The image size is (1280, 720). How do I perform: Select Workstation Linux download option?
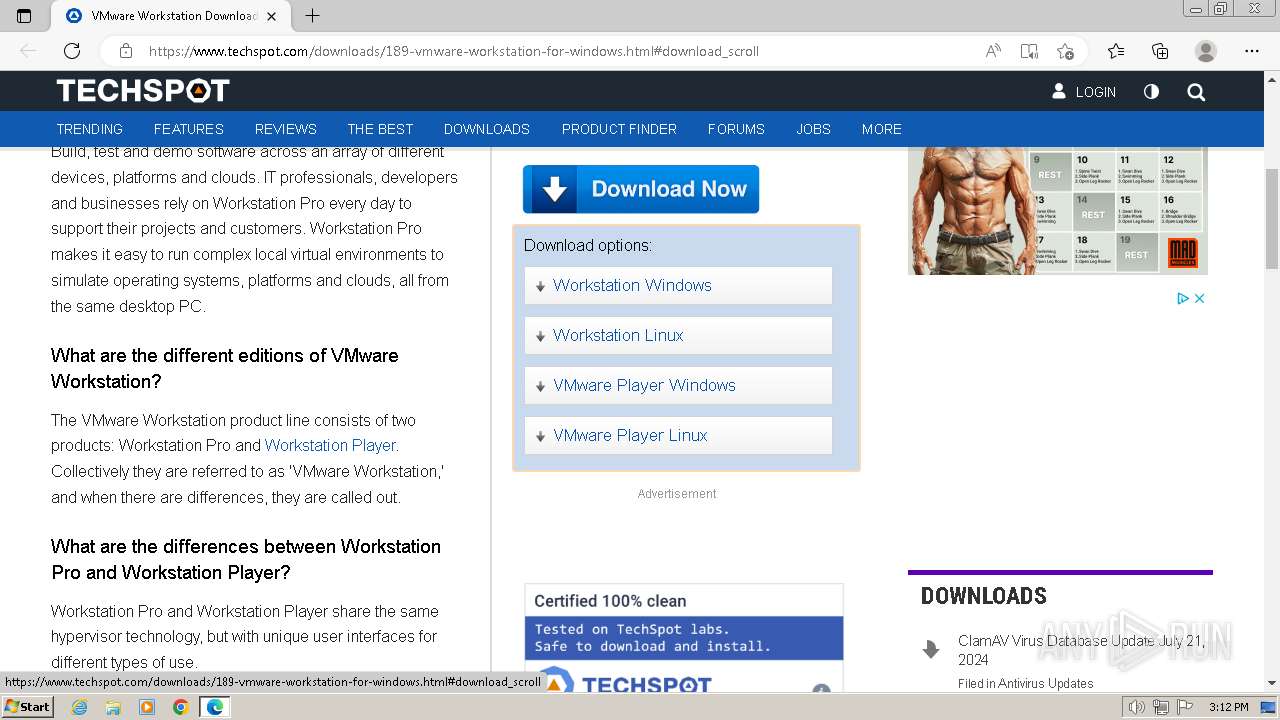click(678, 335)
